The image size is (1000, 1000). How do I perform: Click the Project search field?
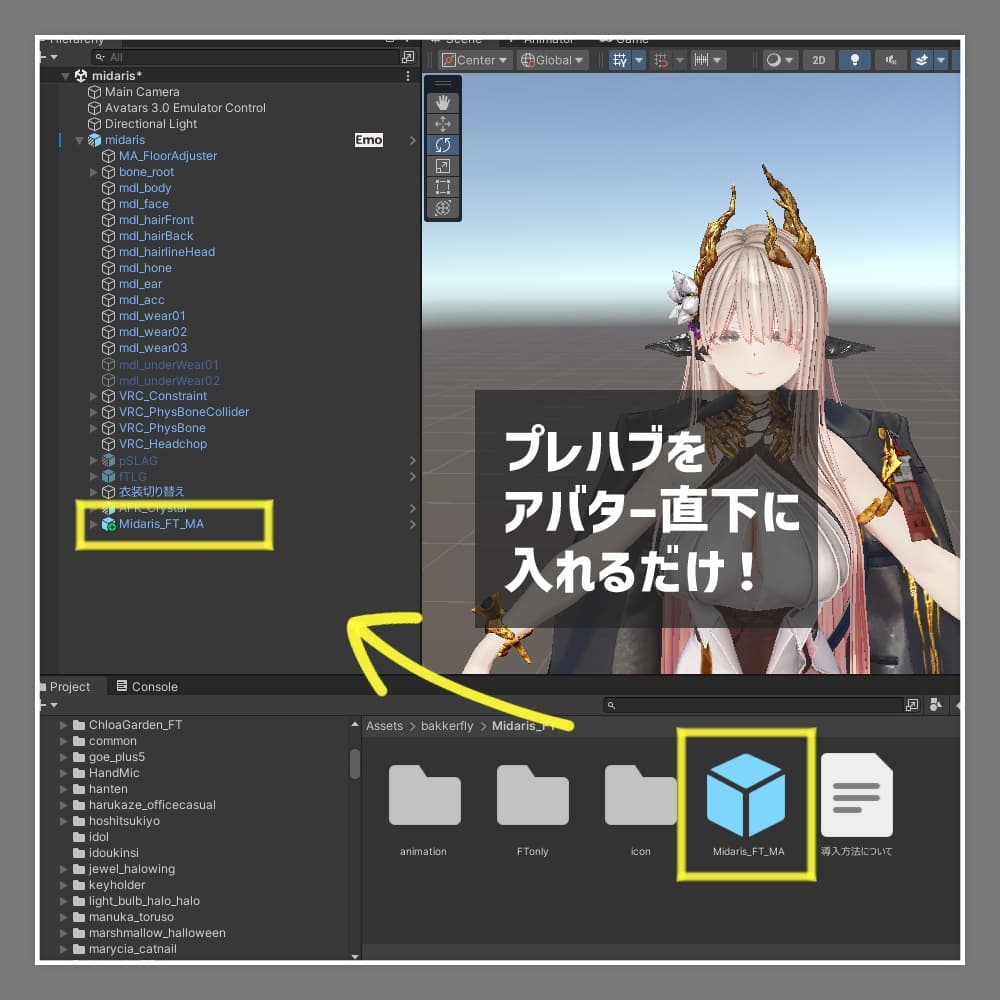pyautogui.click(x=753, y=705)
